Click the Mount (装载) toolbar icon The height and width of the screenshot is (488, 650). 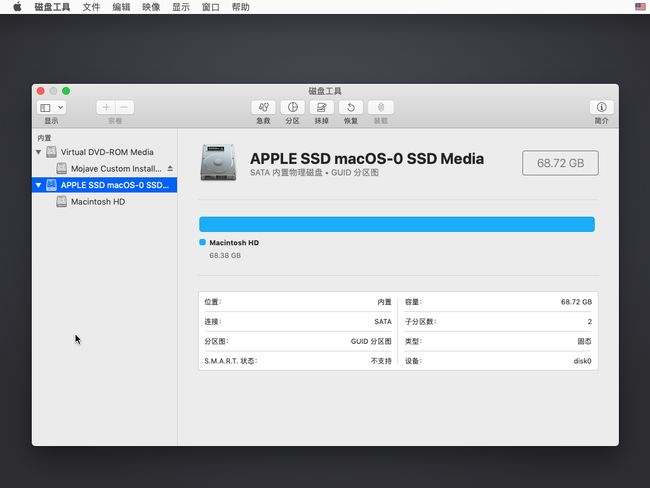pos(381,107)
